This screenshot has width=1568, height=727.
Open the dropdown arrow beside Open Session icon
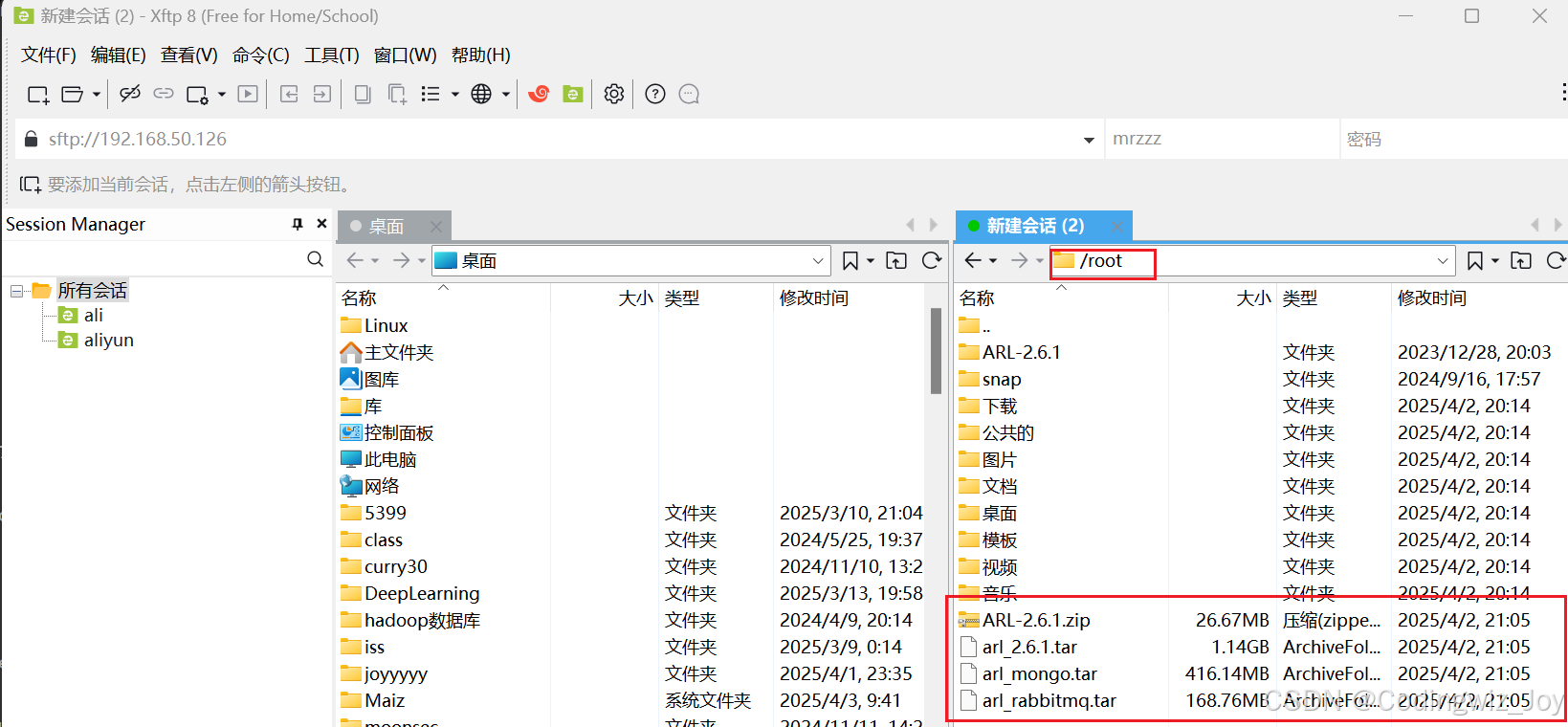pos(97,94)
